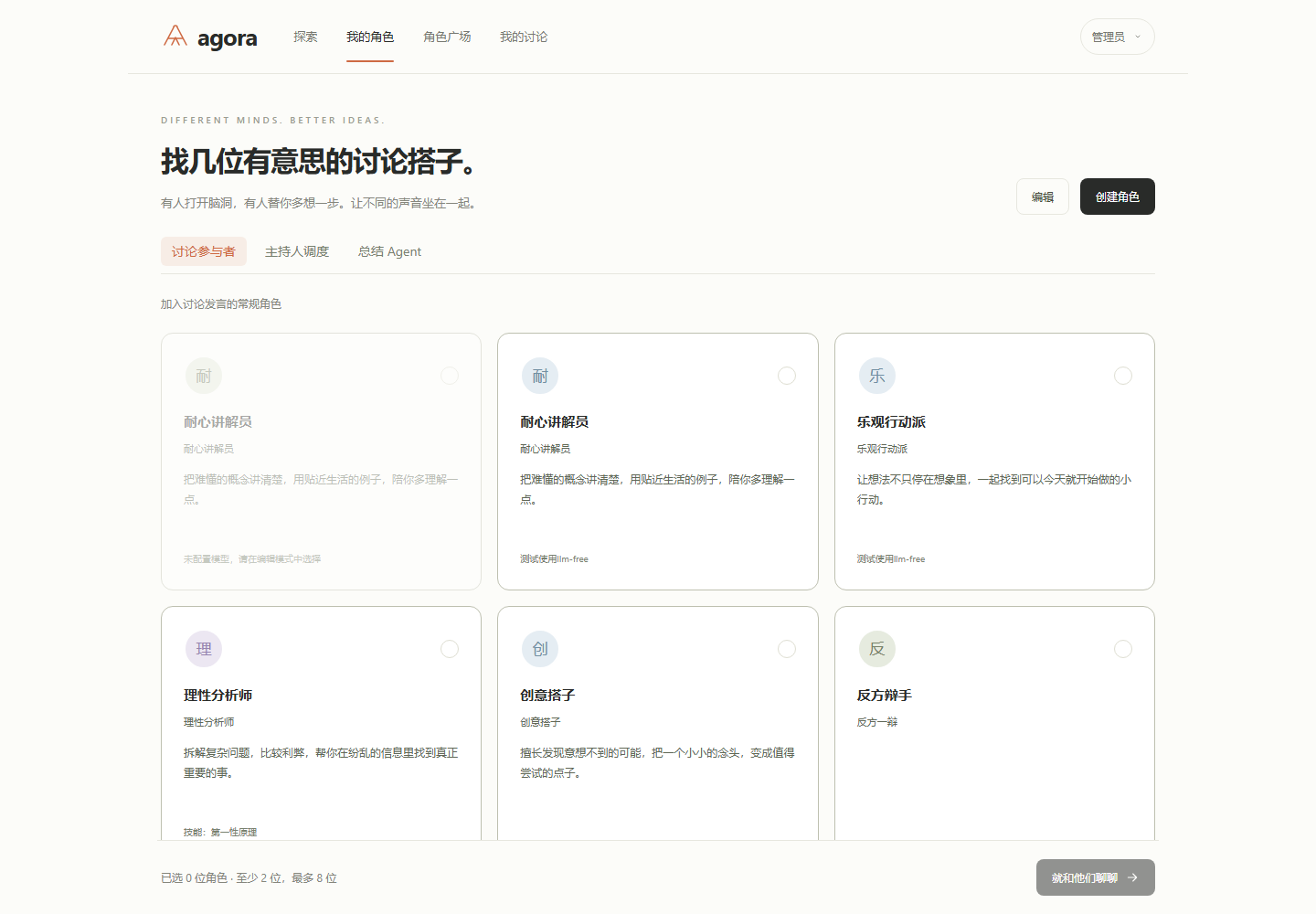Viewport: 1316px width, 914px height.
Task: Open 角色广场 navigation item
Action: 447,37
